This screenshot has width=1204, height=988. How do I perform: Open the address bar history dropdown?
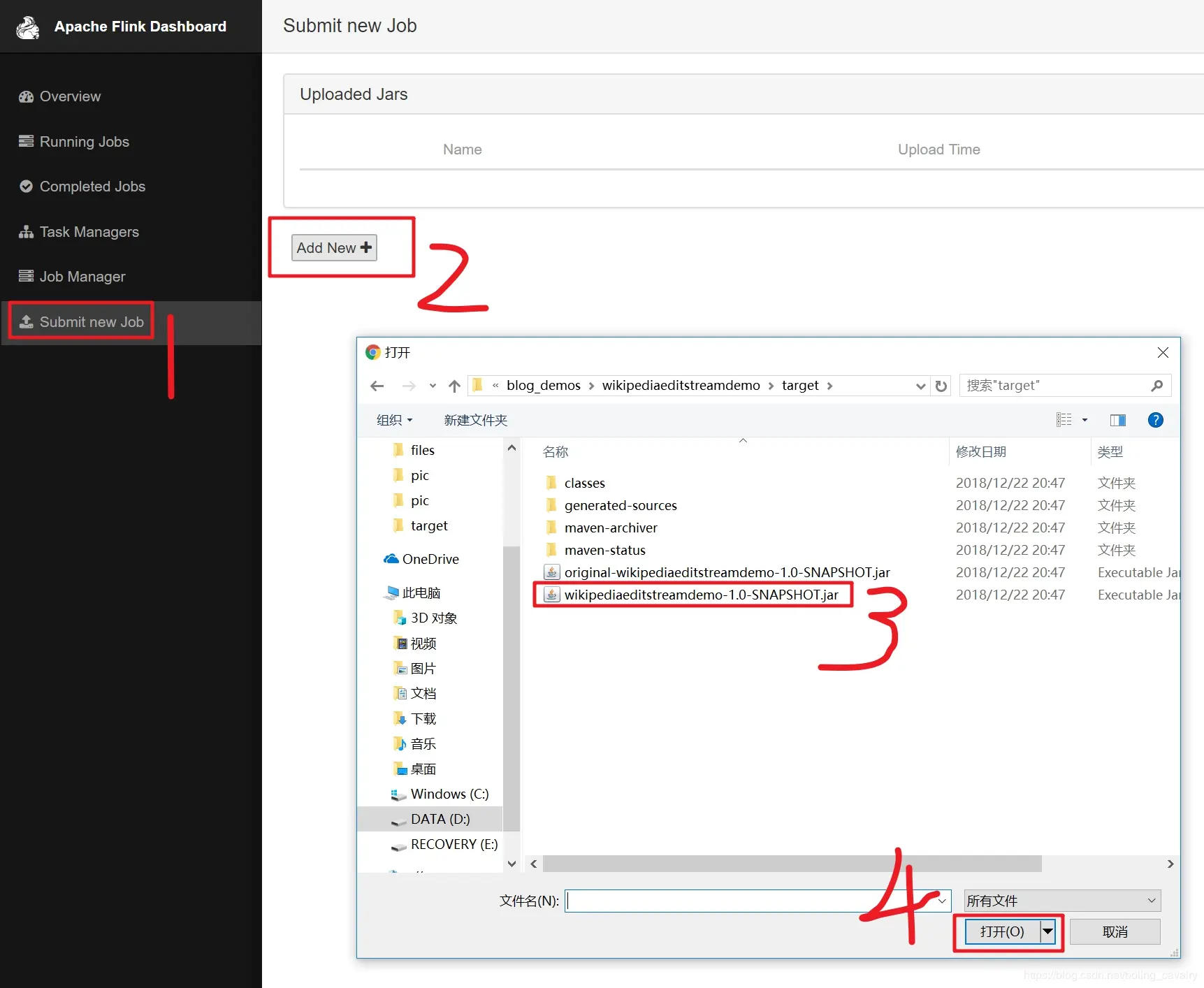(x=921, y=386)
